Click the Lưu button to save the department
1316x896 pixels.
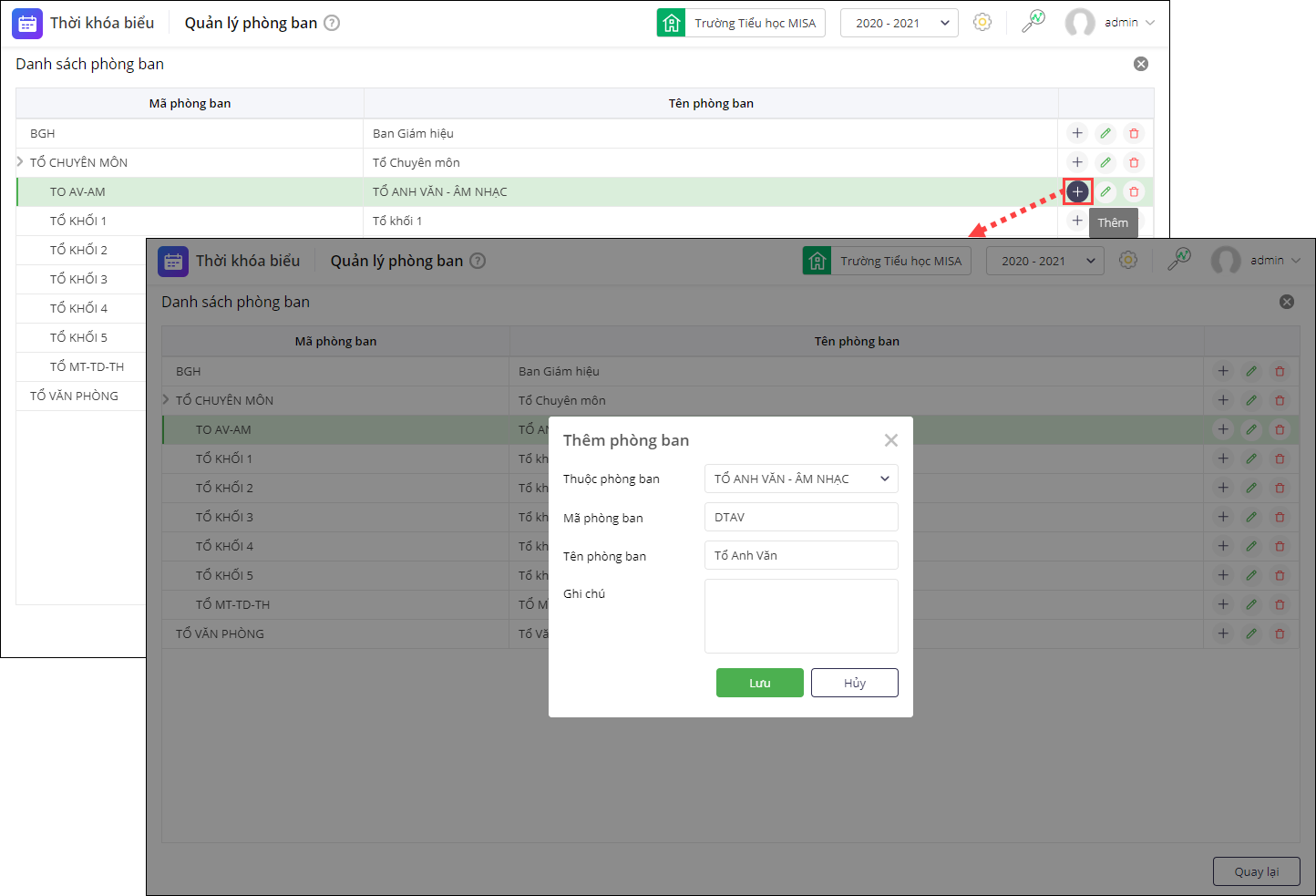point(760,683)
